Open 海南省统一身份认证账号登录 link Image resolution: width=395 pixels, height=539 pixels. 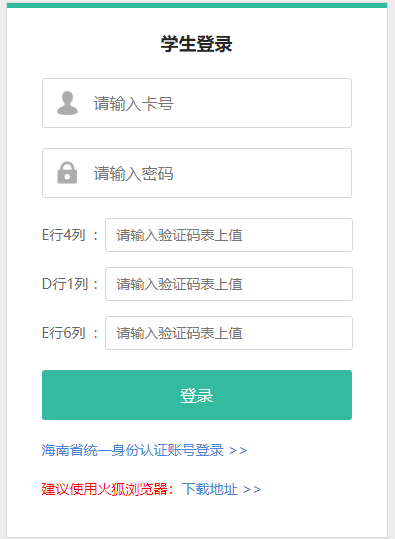coord(133,450)
